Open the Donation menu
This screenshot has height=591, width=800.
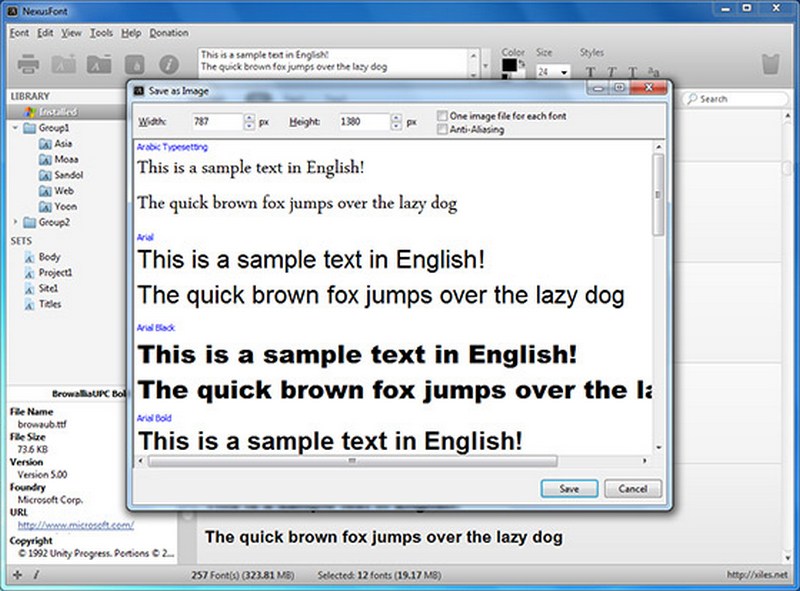coord(169,33)
